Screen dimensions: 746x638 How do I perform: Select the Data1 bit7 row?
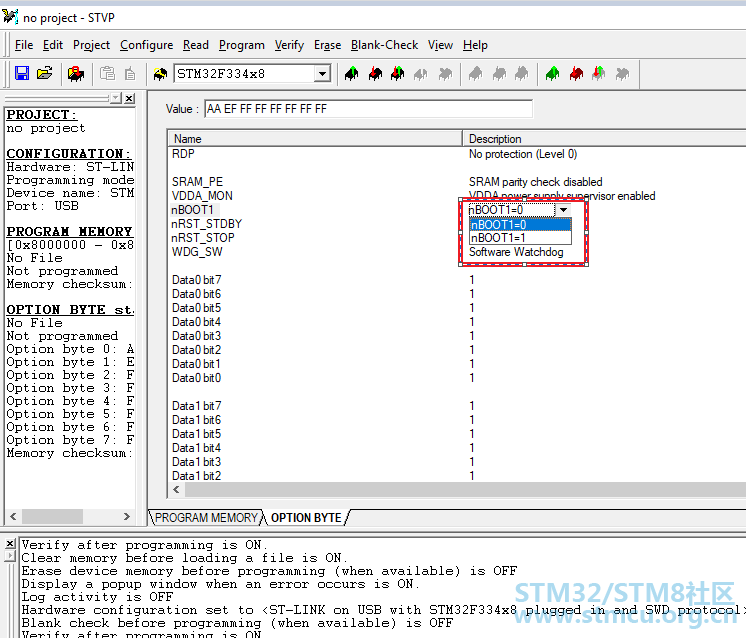(196, 406)
